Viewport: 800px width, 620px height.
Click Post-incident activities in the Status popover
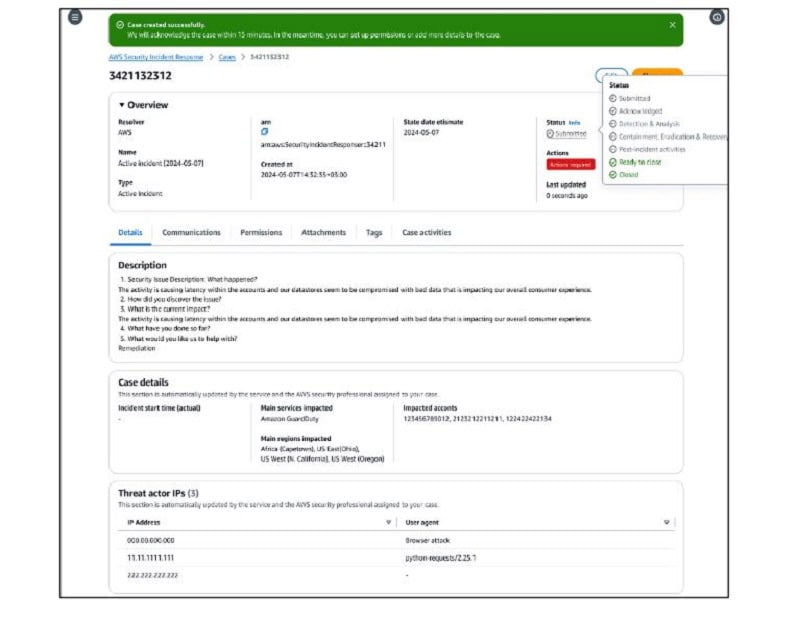[x=652, y=150]
